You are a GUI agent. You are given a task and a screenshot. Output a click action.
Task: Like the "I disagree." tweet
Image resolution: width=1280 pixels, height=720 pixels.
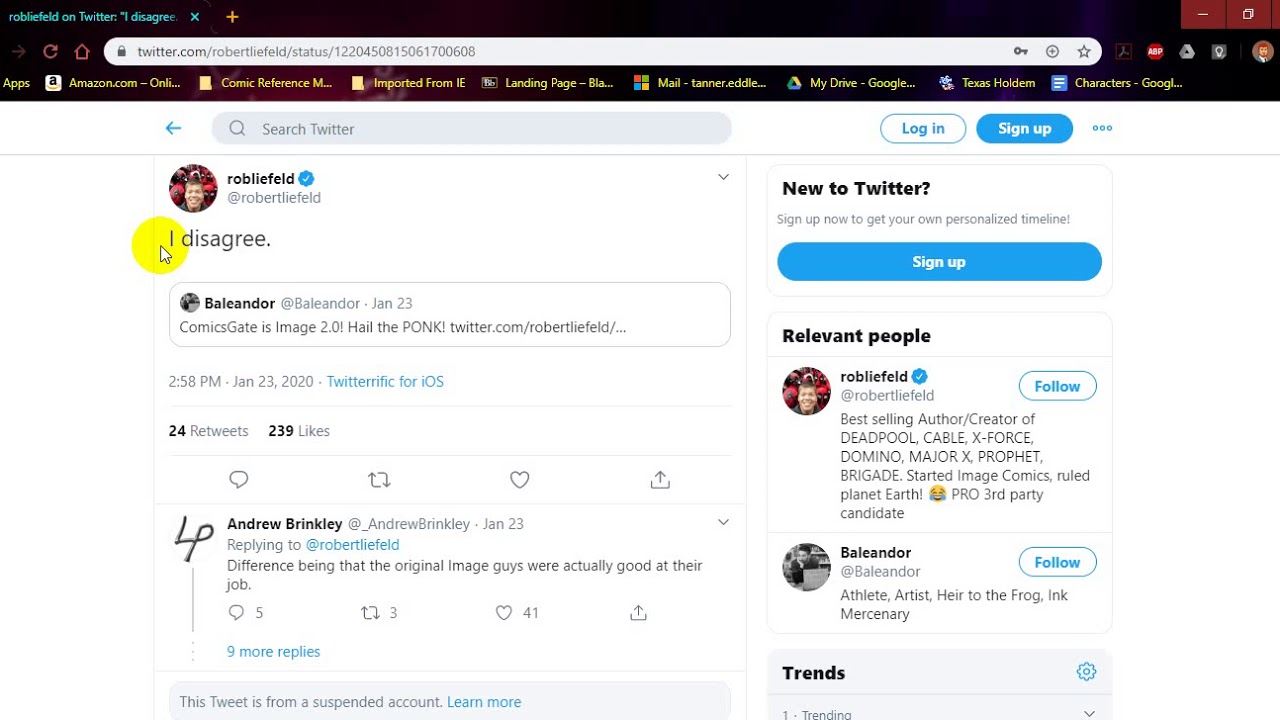(x=519, y=480)
